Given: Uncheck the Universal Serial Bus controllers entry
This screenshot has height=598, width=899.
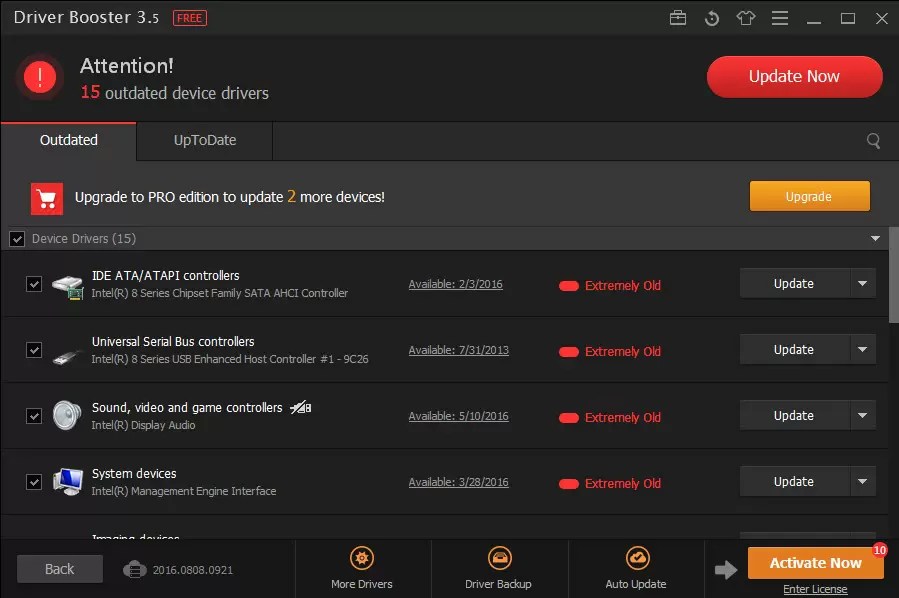Looking at the screenshot, I should (x=34, y=349).
